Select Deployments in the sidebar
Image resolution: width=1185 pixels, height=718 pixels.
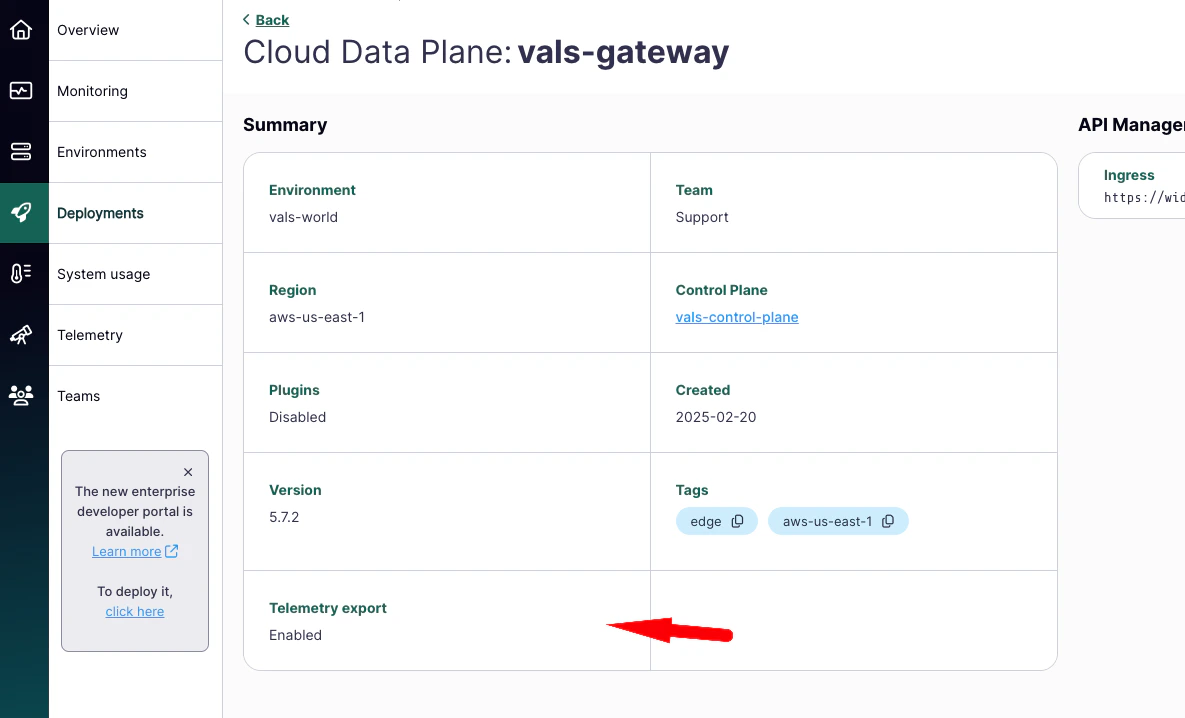coord(100,212)
